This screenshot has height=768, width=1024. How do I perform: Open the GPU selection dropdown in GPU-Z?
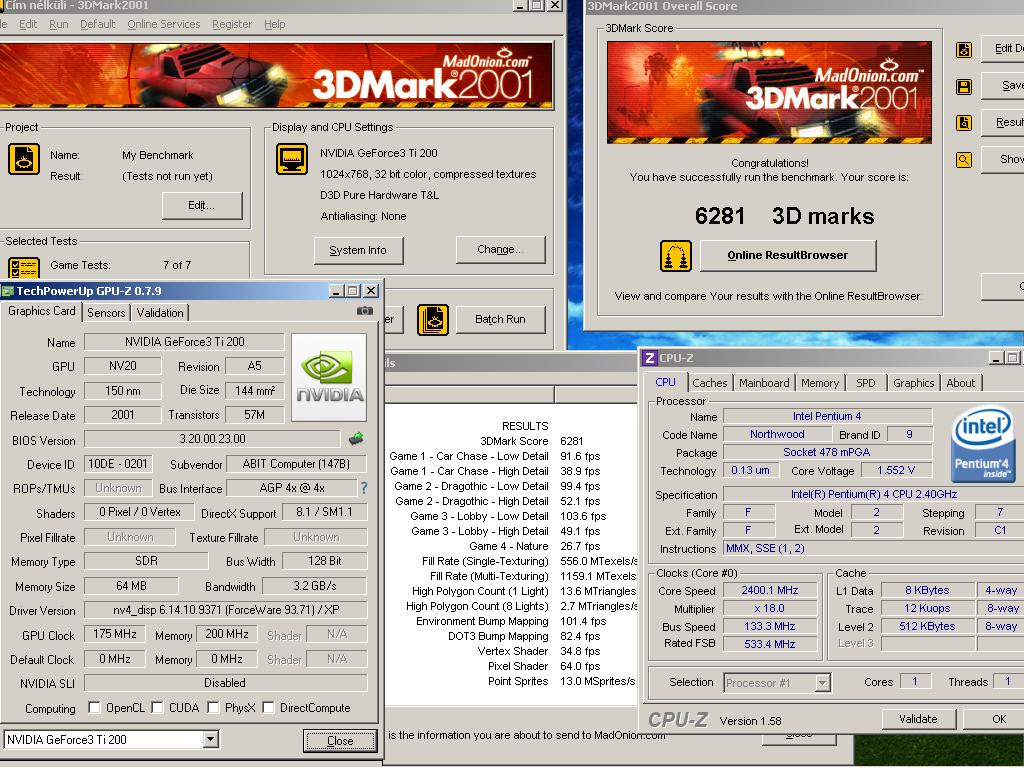pos(210,739)
